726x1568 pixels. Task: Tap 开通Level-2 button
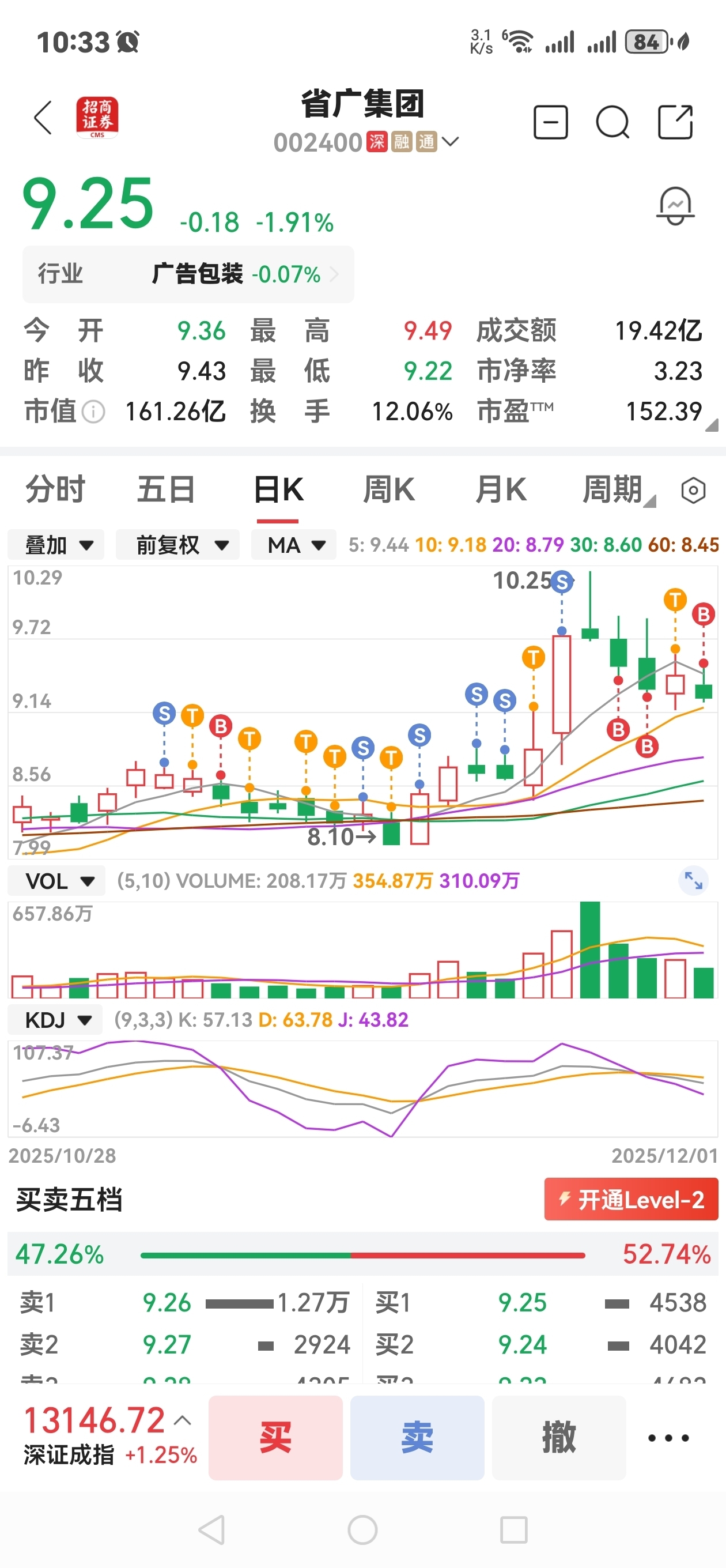pyautogui.click(x=631, y=1199)
